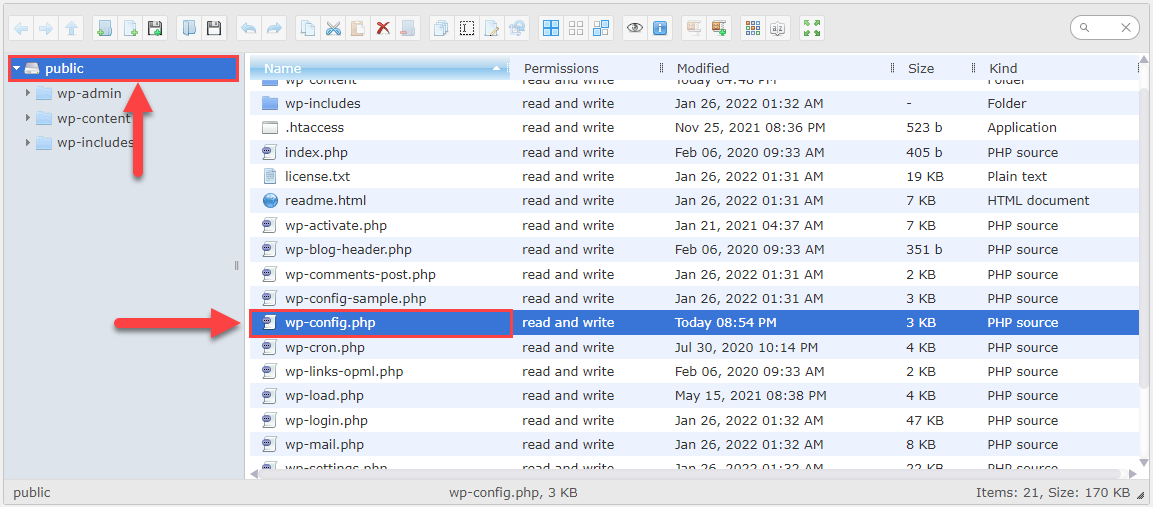Open selected item with the Open folder icon

pyautogui.click(x=189, y=28)
